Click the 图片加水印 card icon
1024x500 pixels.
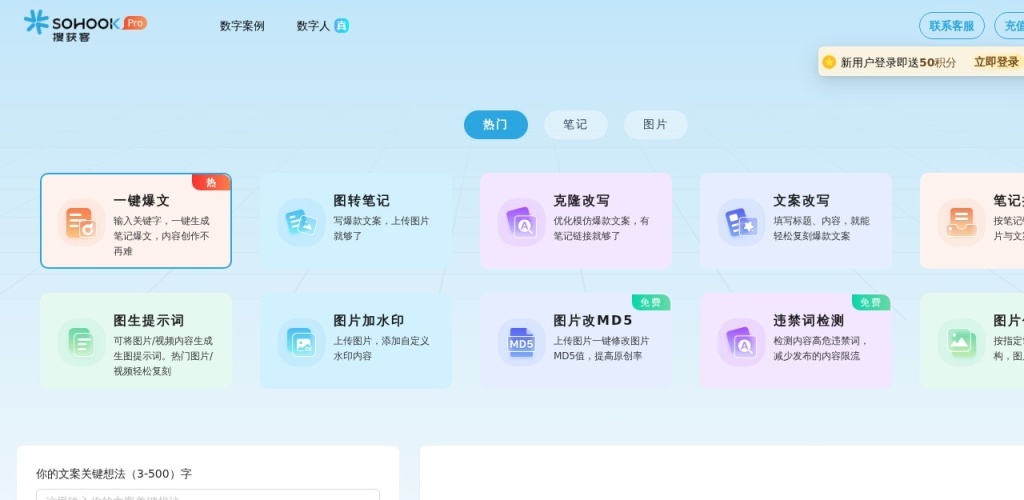[301, 342]
